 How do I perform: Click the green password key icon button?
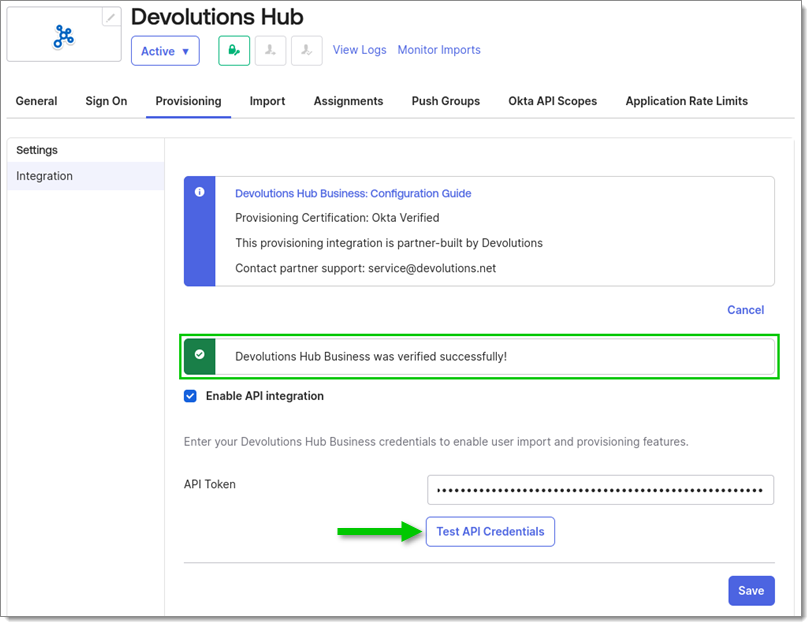click(x=234, y=51)
